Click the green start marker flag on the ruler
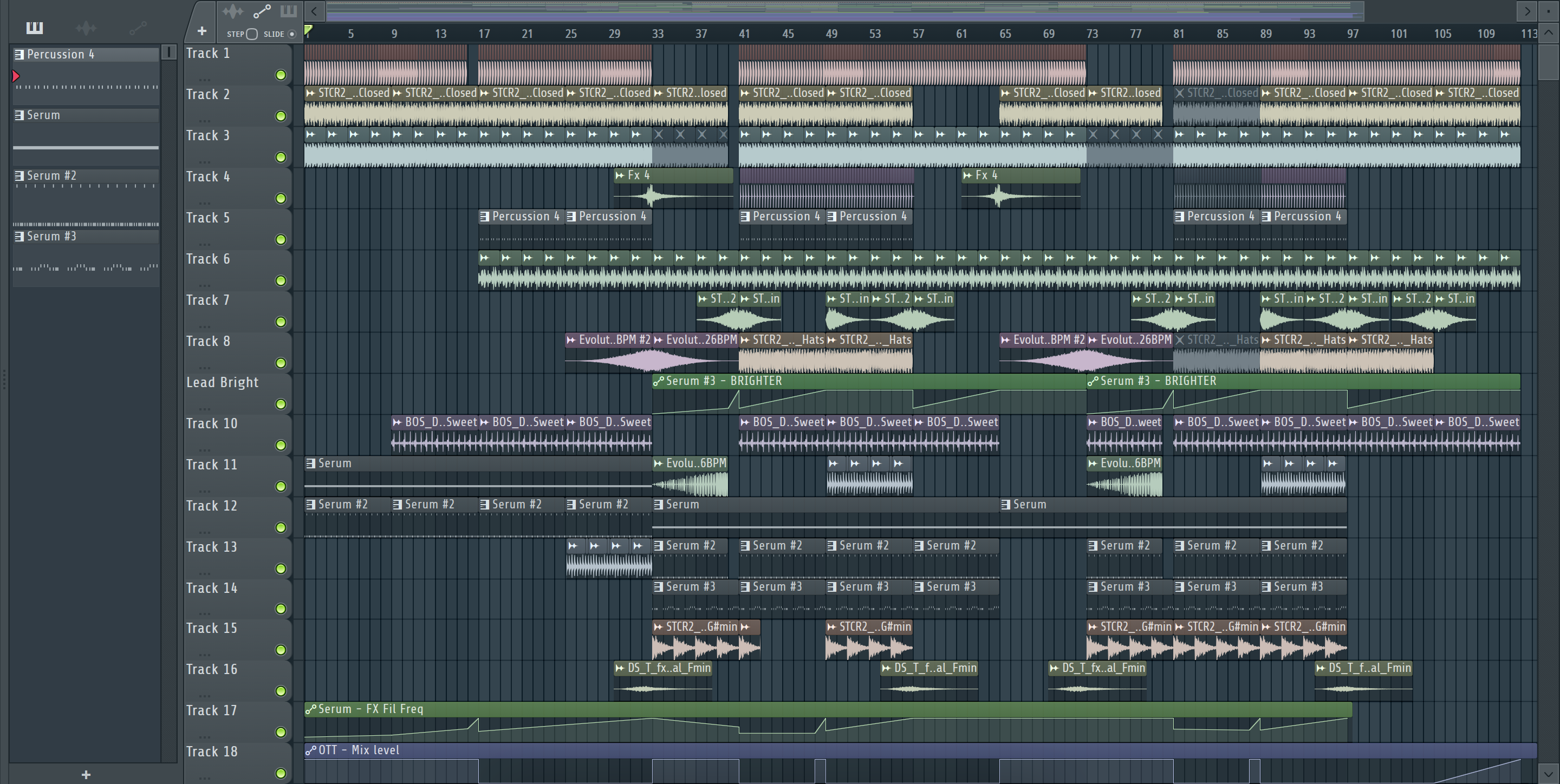1560x784 pixels. (x=308, y=29)
